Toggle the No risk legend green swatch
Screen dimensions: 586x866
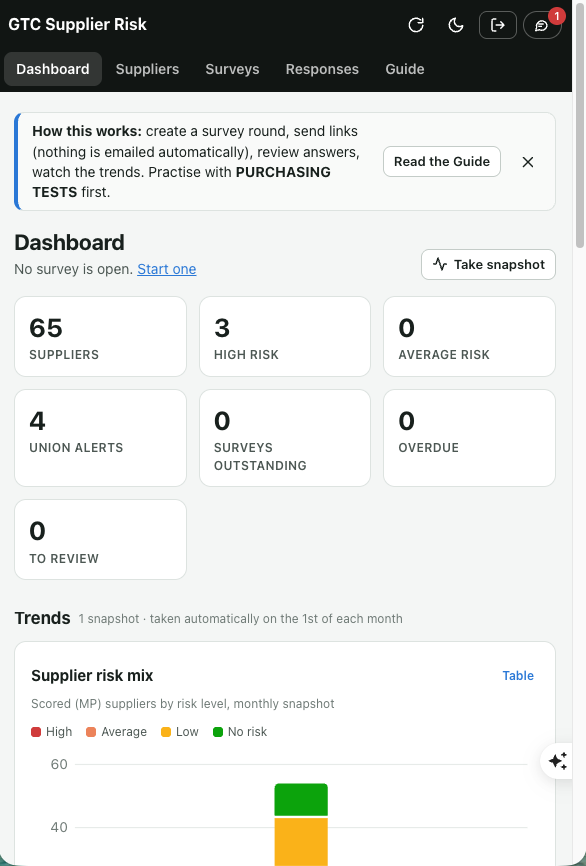pos(218,732)
